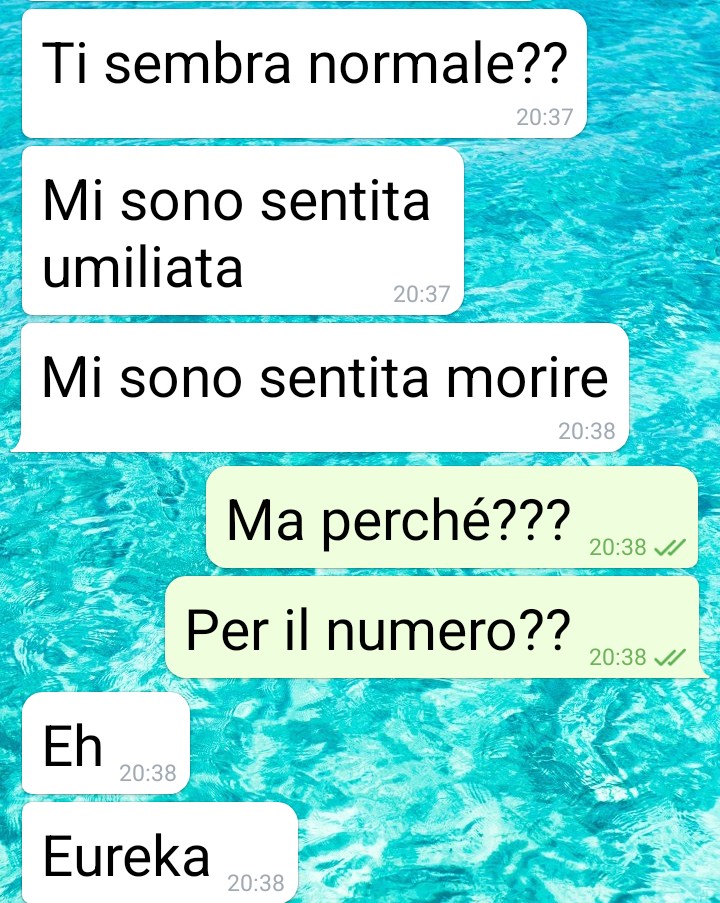Click the read-receipt double check on "Ma perché???"
This screenshot has height=903, width=720.
point(670,547)
